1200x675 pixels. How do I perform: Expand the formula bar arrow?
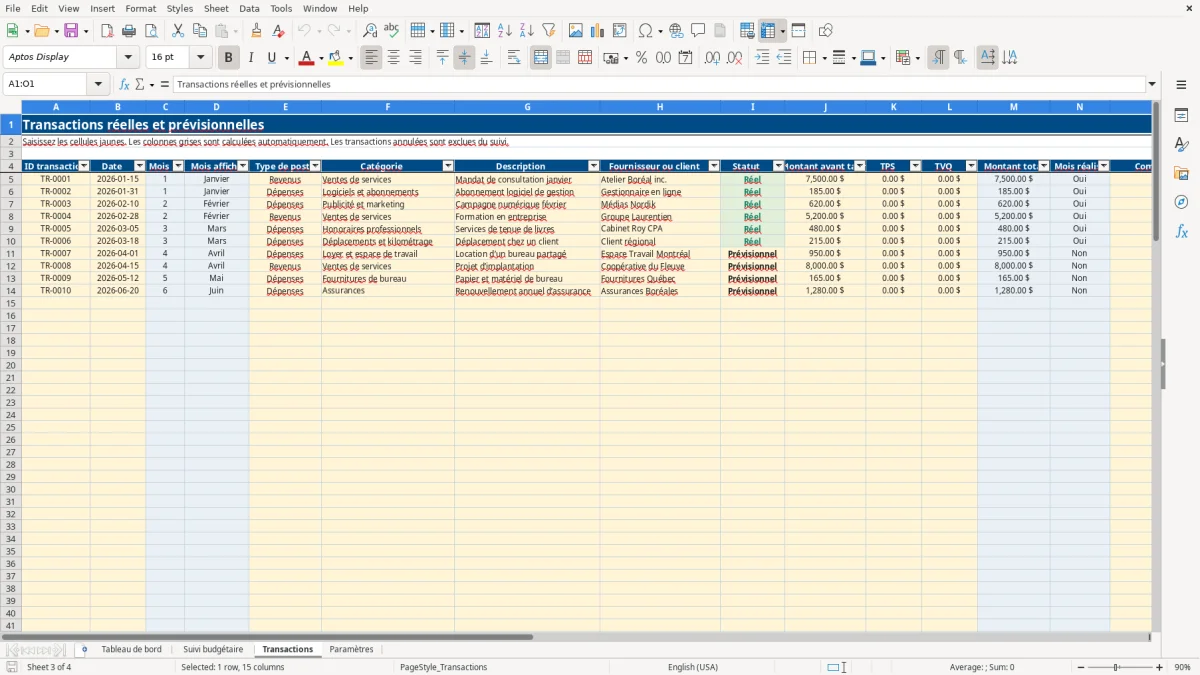(1152, 84)
